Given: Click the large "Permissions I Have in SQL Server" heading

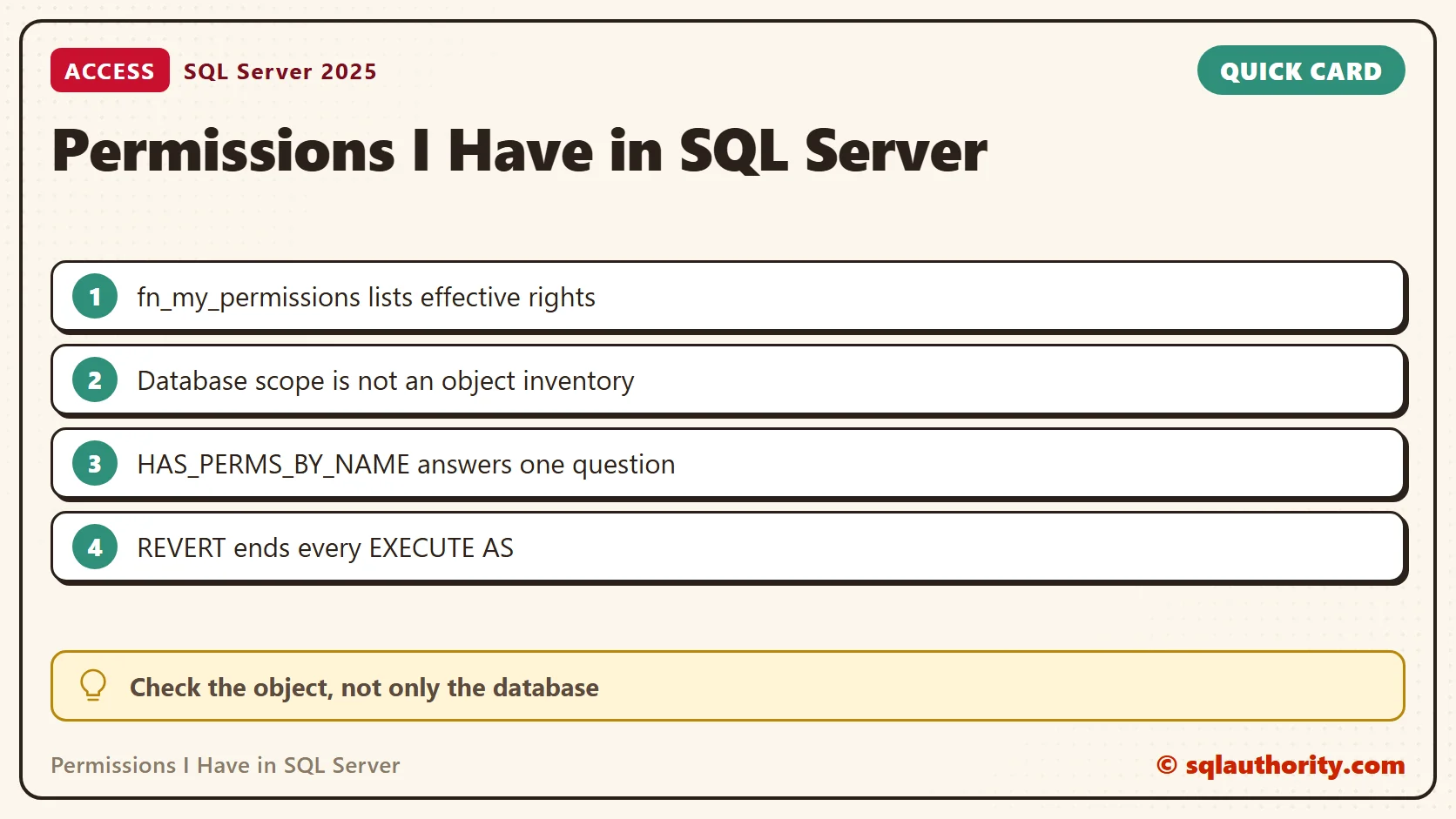Looking at the screenshot, I should (x=520, y=151).
